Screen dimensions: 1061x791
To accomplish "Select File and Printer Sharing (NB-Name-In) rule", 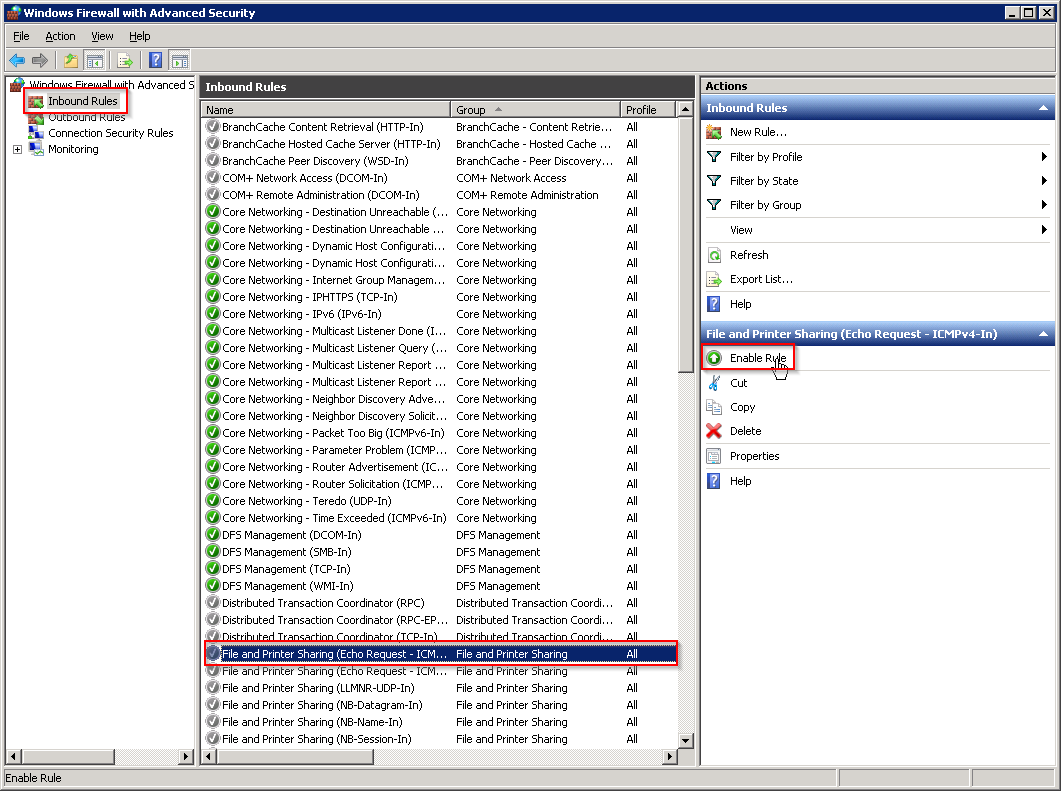I will (439, 722).
